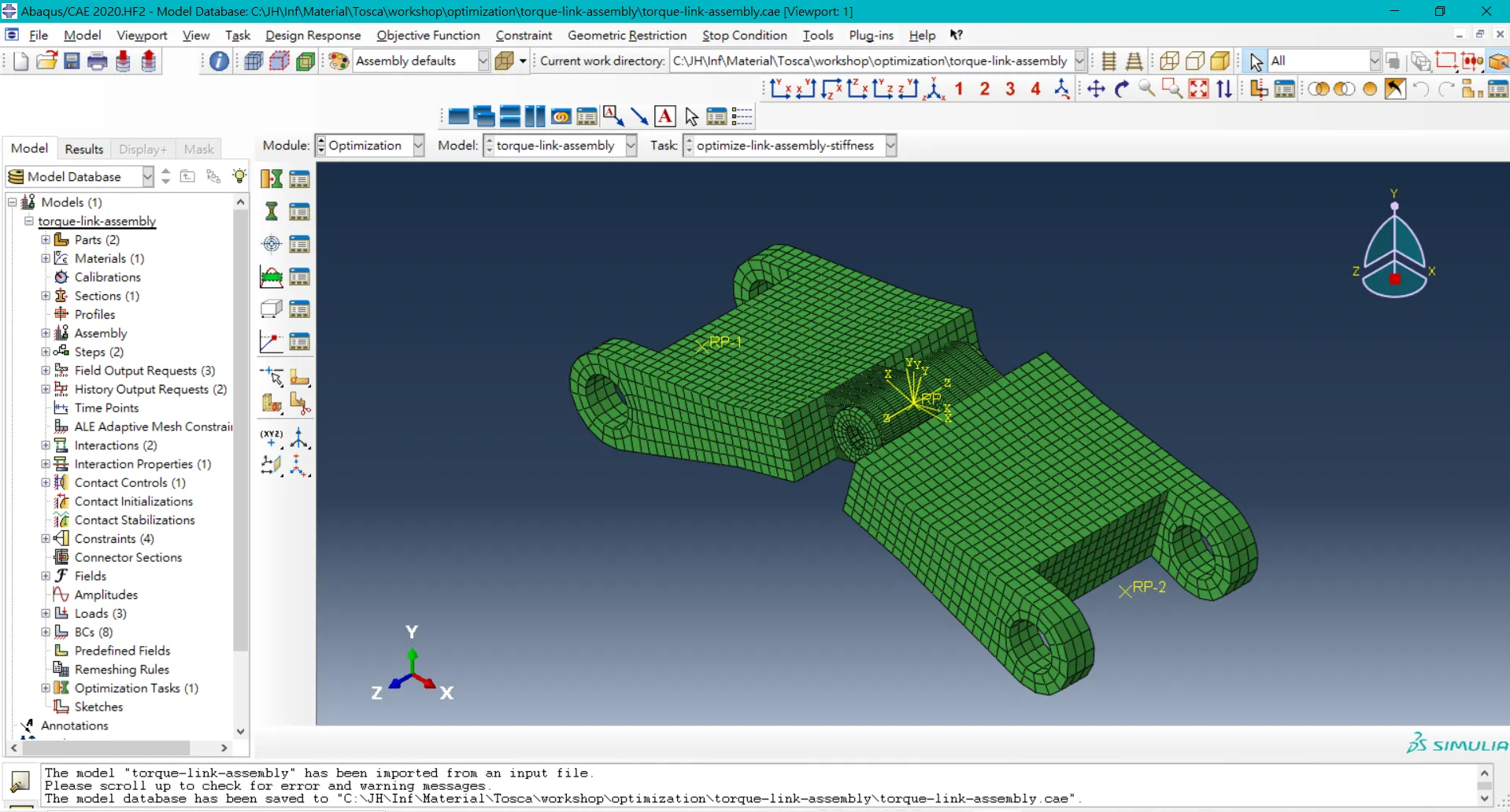
Task: Select the Interaction Properties (1) tree item
Action: click(x=142, y=464)
